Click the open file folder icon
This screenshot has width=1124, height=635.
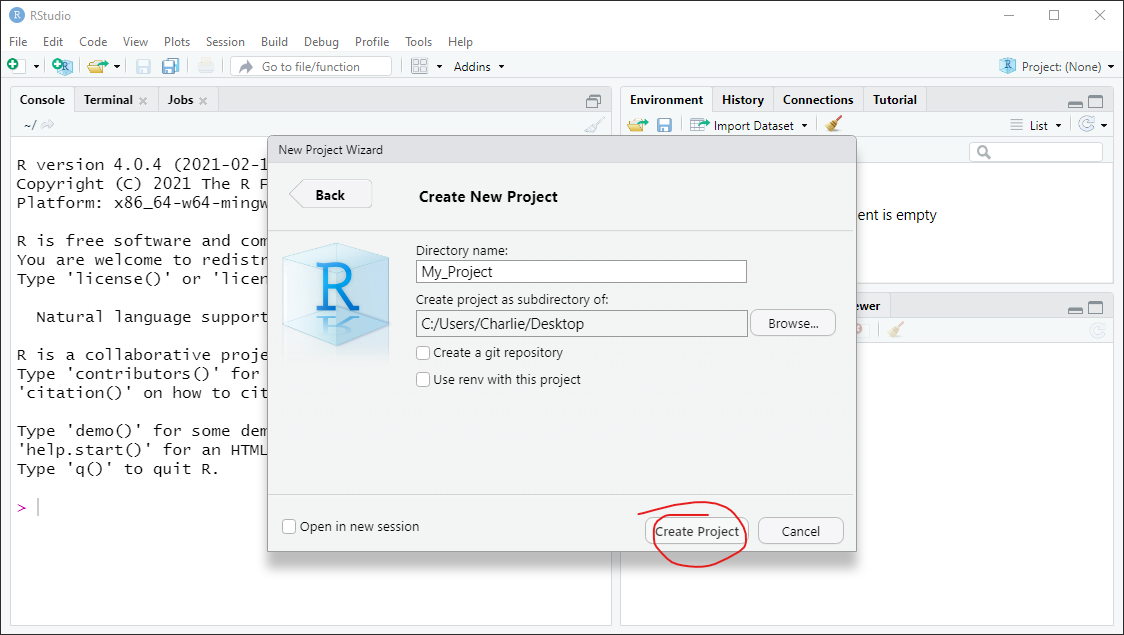(x=96, y=66)
